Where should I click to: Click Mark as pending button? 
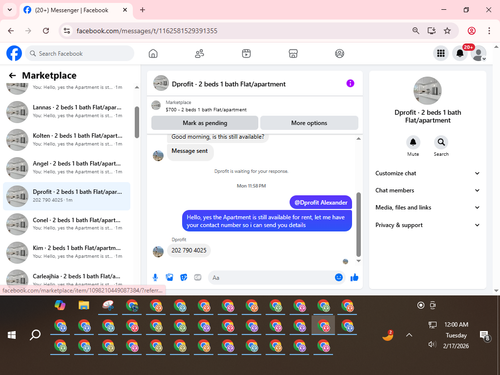click(x=204, y=123)
